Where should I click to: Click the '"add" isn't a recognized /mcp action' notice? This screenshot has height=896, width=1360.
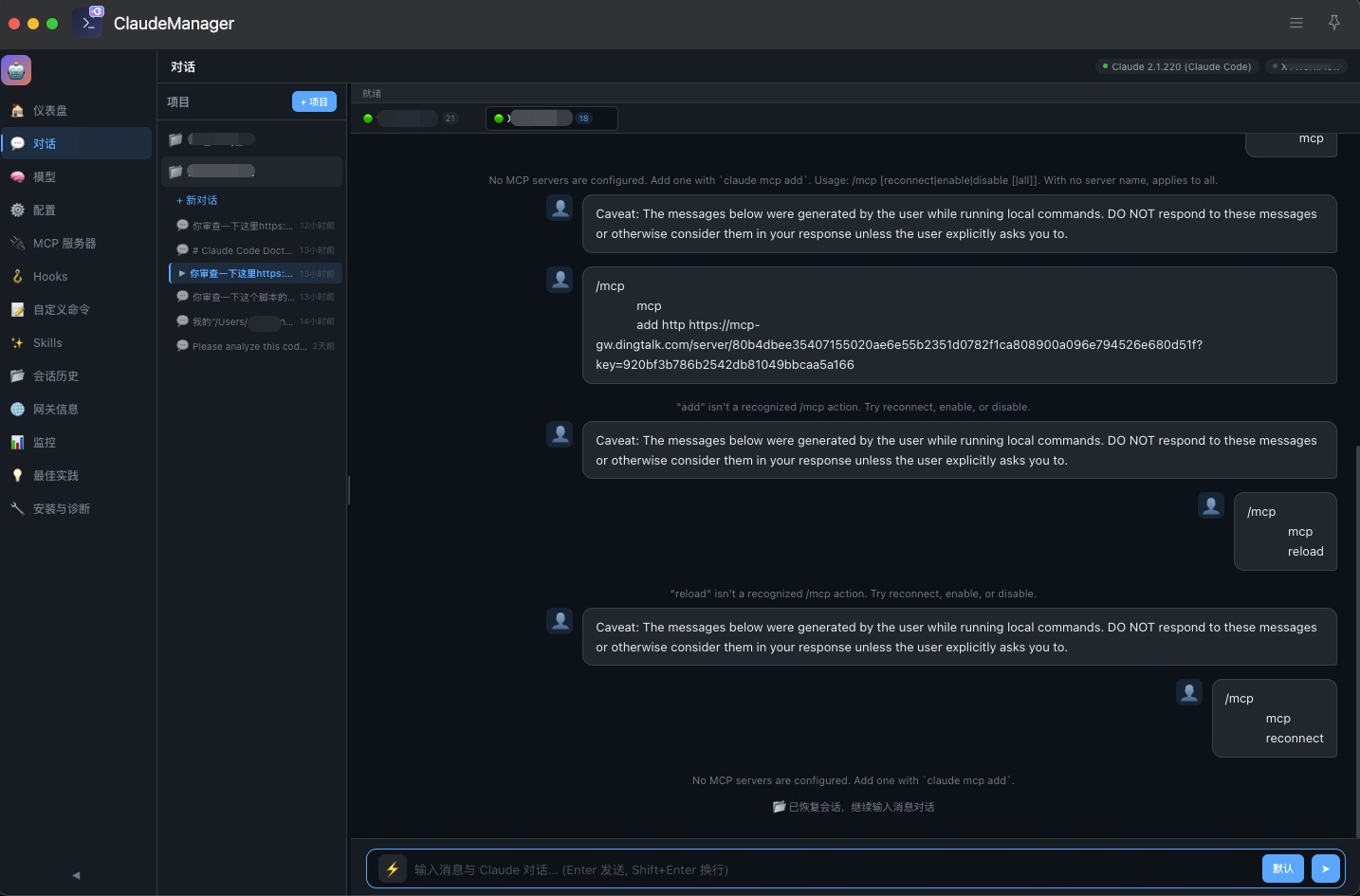point(854,407)
